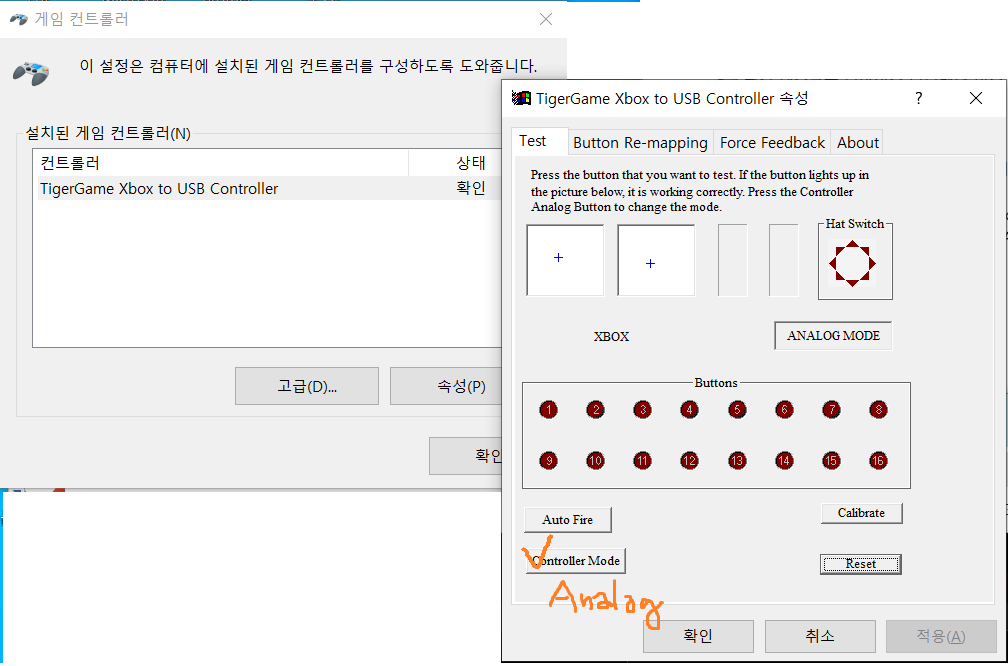Click the Hat Switch left arrow
The image size is (1008, 666).
[833, 264]
